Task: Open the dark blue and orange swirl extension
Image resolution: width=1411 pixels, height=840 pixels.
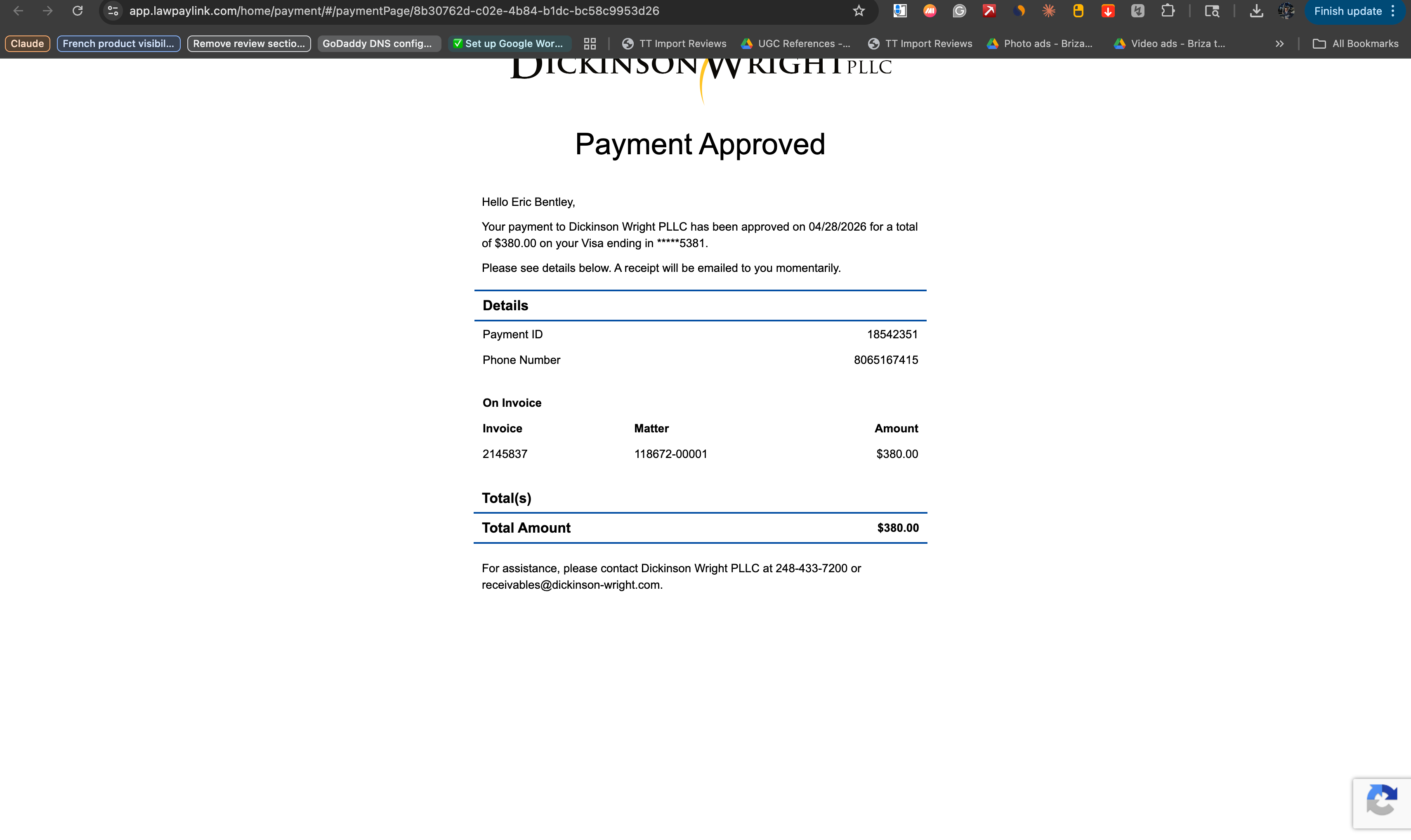Action: tap(1019, 11)
